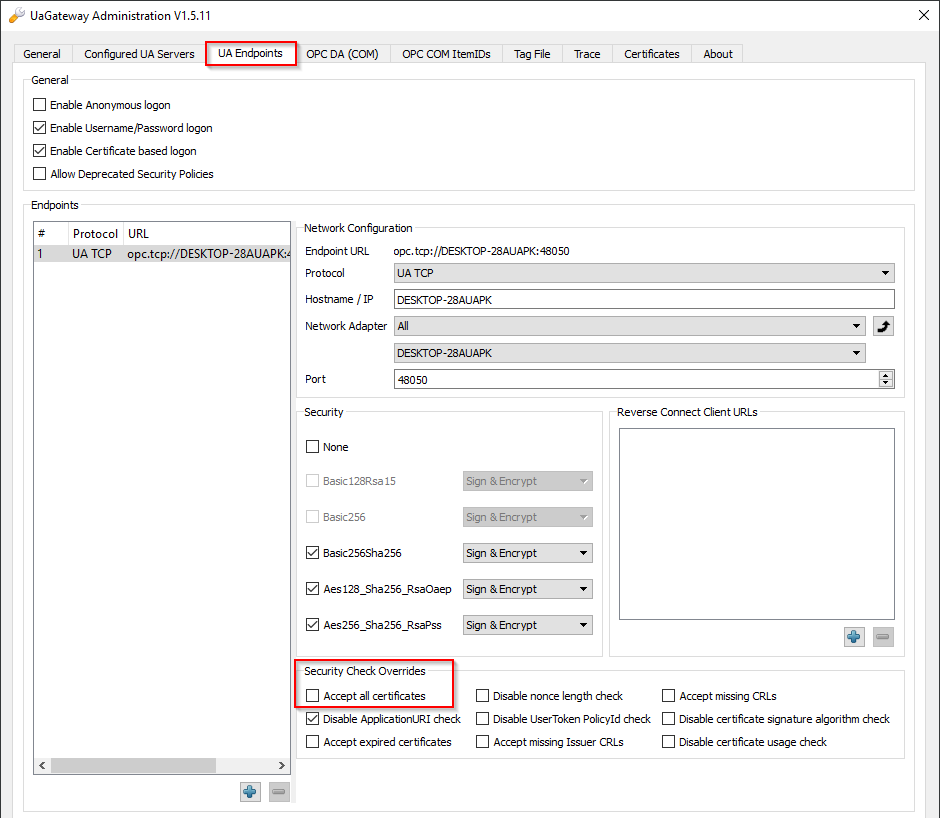940x818 pixels.
Task: Click the Port number field
Action: pyautogui.click(x=636, y=380)
